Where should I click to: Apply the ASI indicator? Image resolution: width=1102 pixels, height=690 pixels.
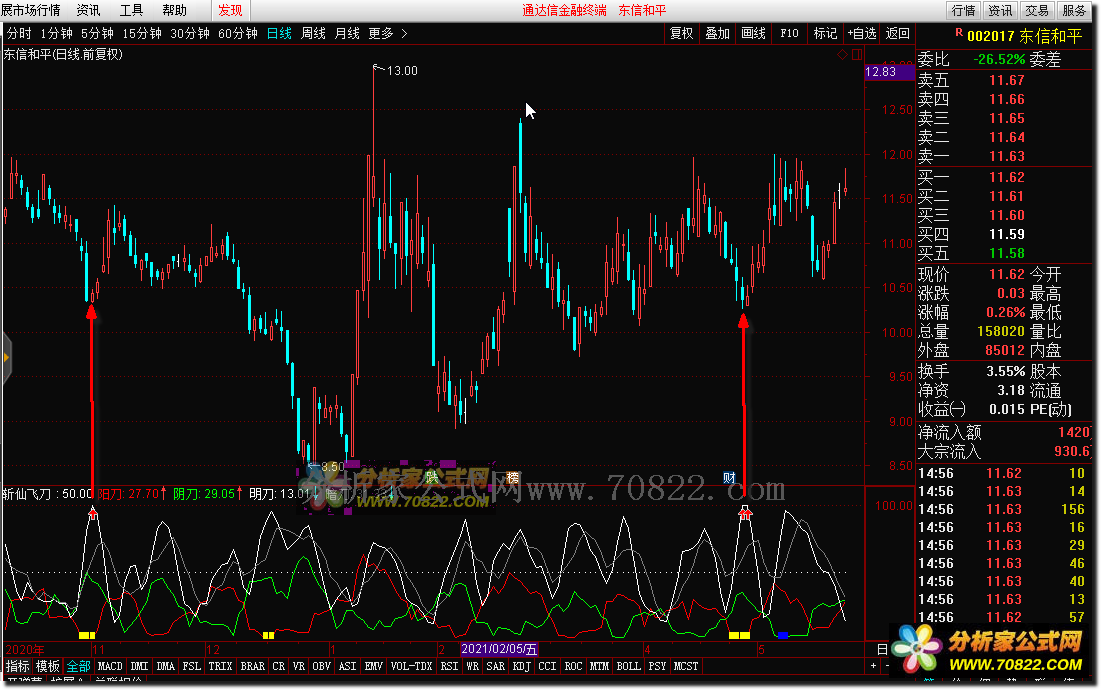click(348, 666)
